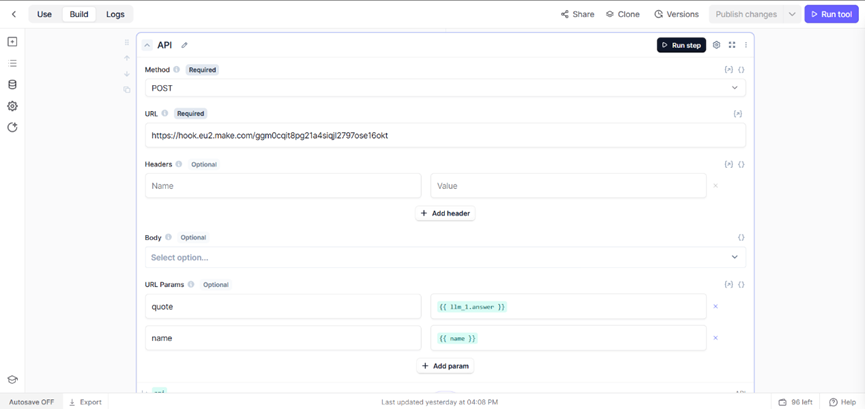Open the add step sidebar icon
Image resolution: width=865 pixels, height=409 pixels.
(x=12, y=42)
